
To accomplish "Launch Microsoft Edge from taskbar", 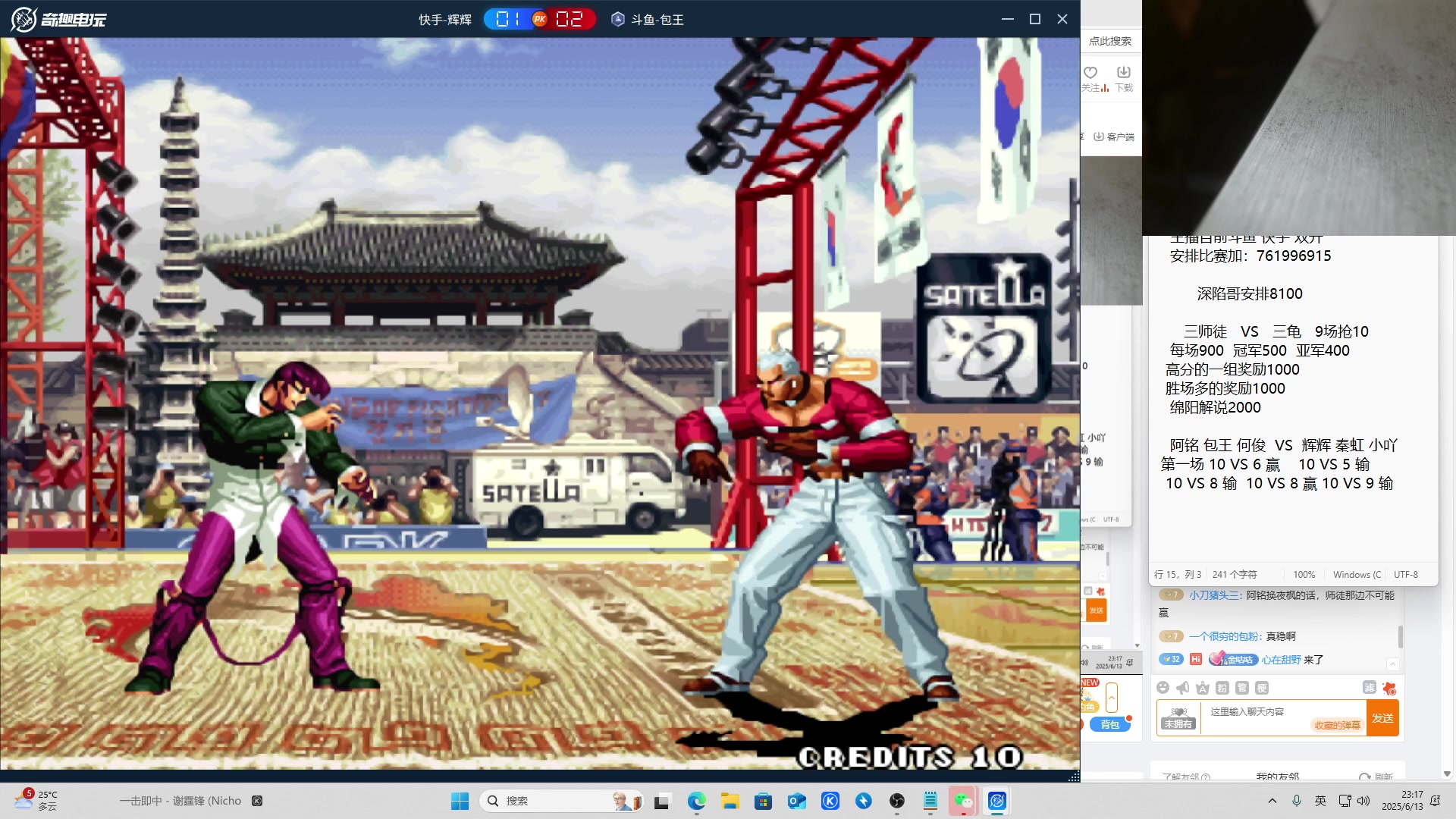I will [696, 801].
